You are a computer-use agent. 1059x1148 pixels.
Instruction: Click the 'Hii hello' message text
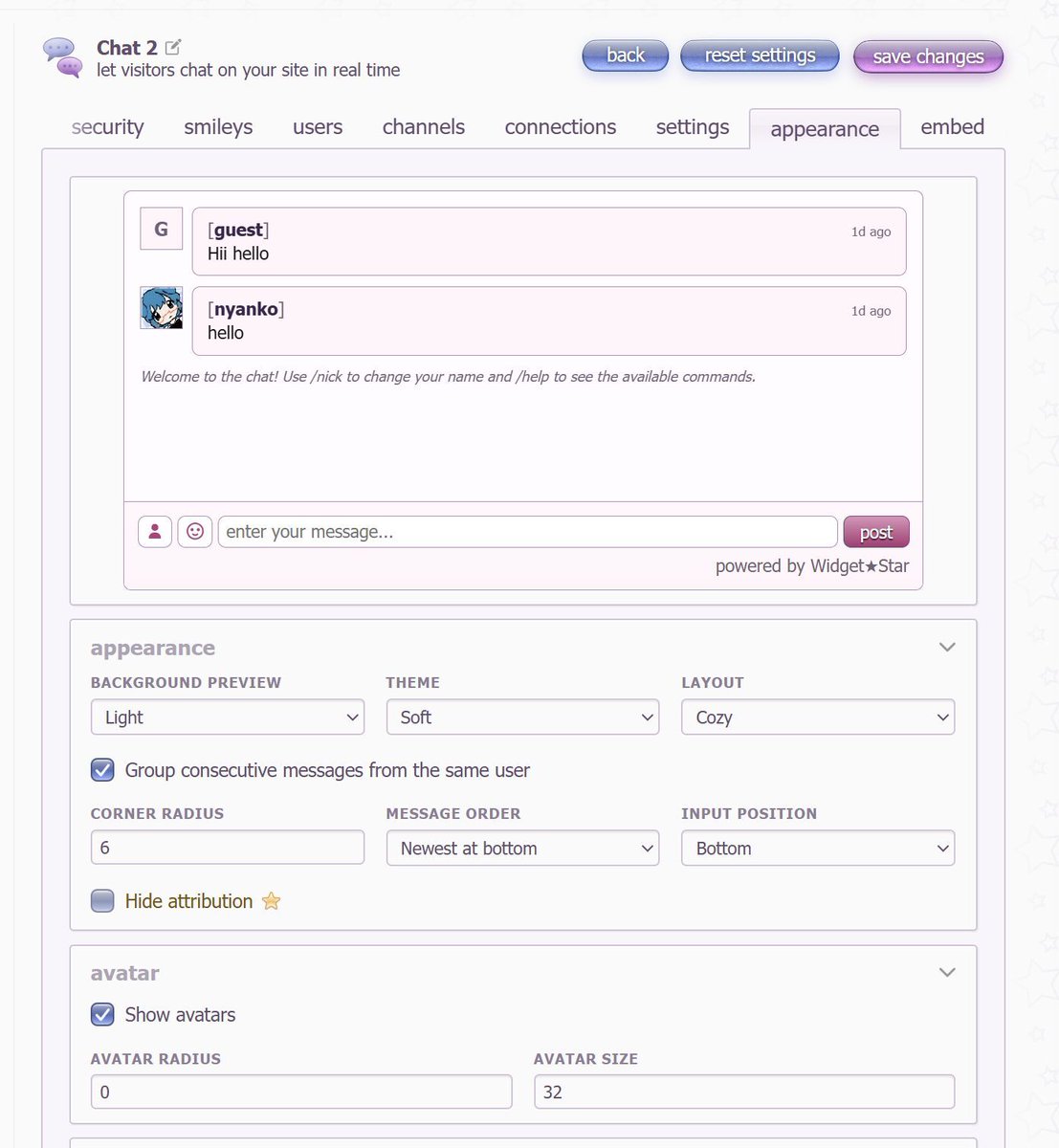tap(238, 254)
